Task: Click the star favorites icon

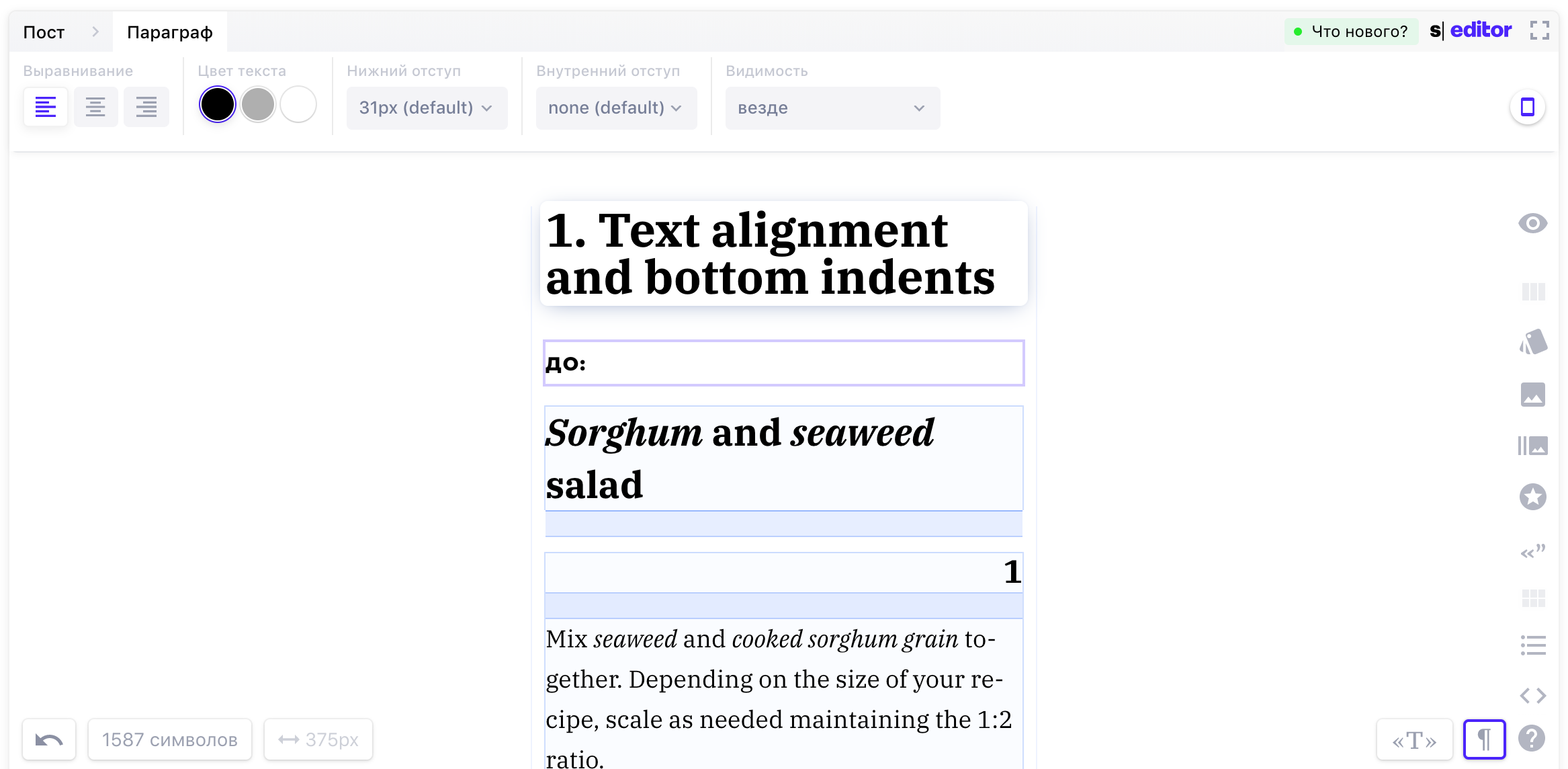Action: pos(1532,497)
